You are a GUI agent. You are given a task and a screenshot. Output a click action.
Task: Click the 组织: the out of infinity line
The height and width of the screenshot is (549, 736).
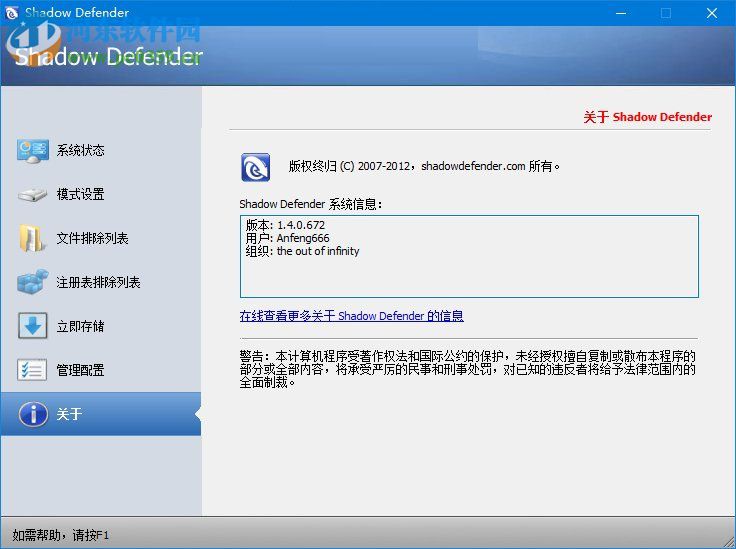coord(302,251)
